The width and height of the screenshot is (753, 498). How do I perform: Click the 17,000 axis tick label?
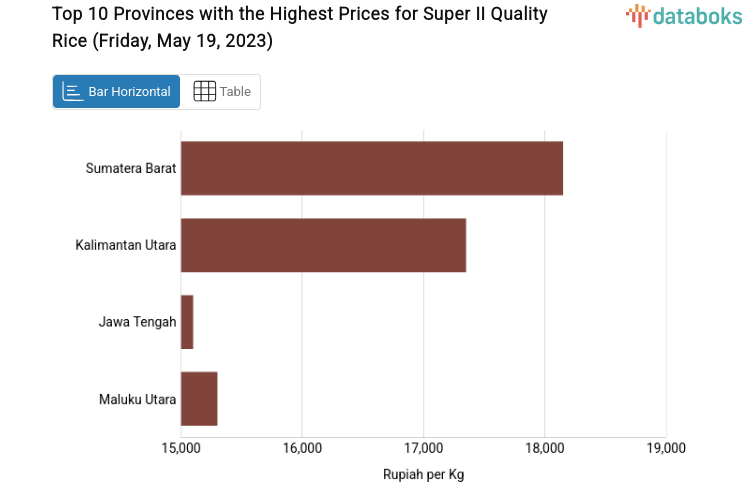pyautogui.click(x=423, y=448)
